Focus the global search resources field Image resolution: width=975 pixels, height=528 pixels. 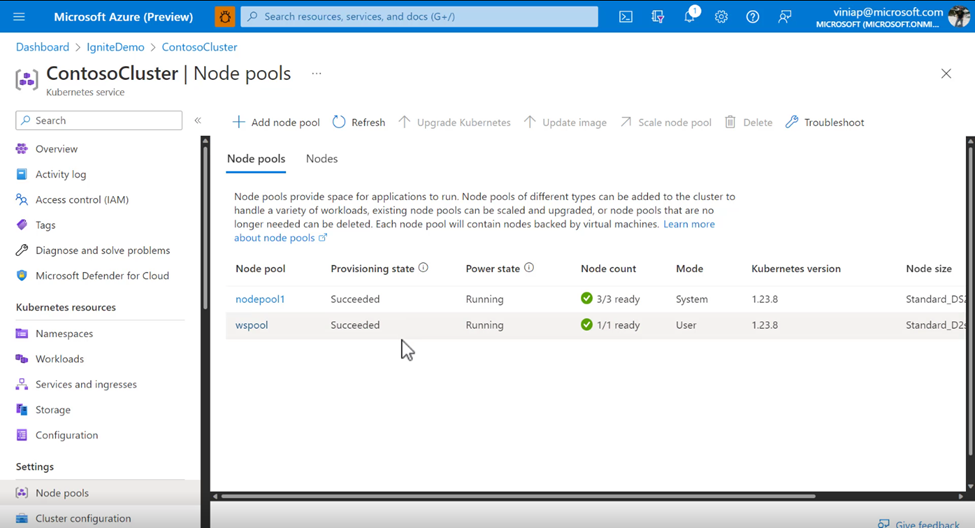pos(420,17)
